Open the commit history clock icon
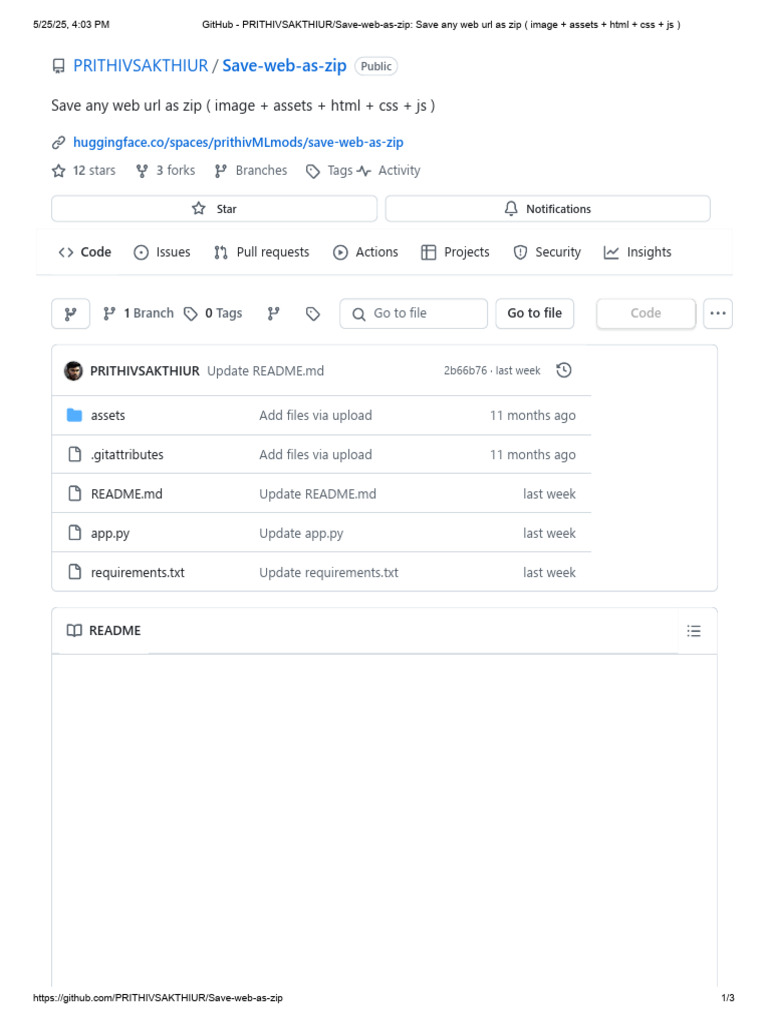This screenshot has height=1024, width=768. click(564, 370)
